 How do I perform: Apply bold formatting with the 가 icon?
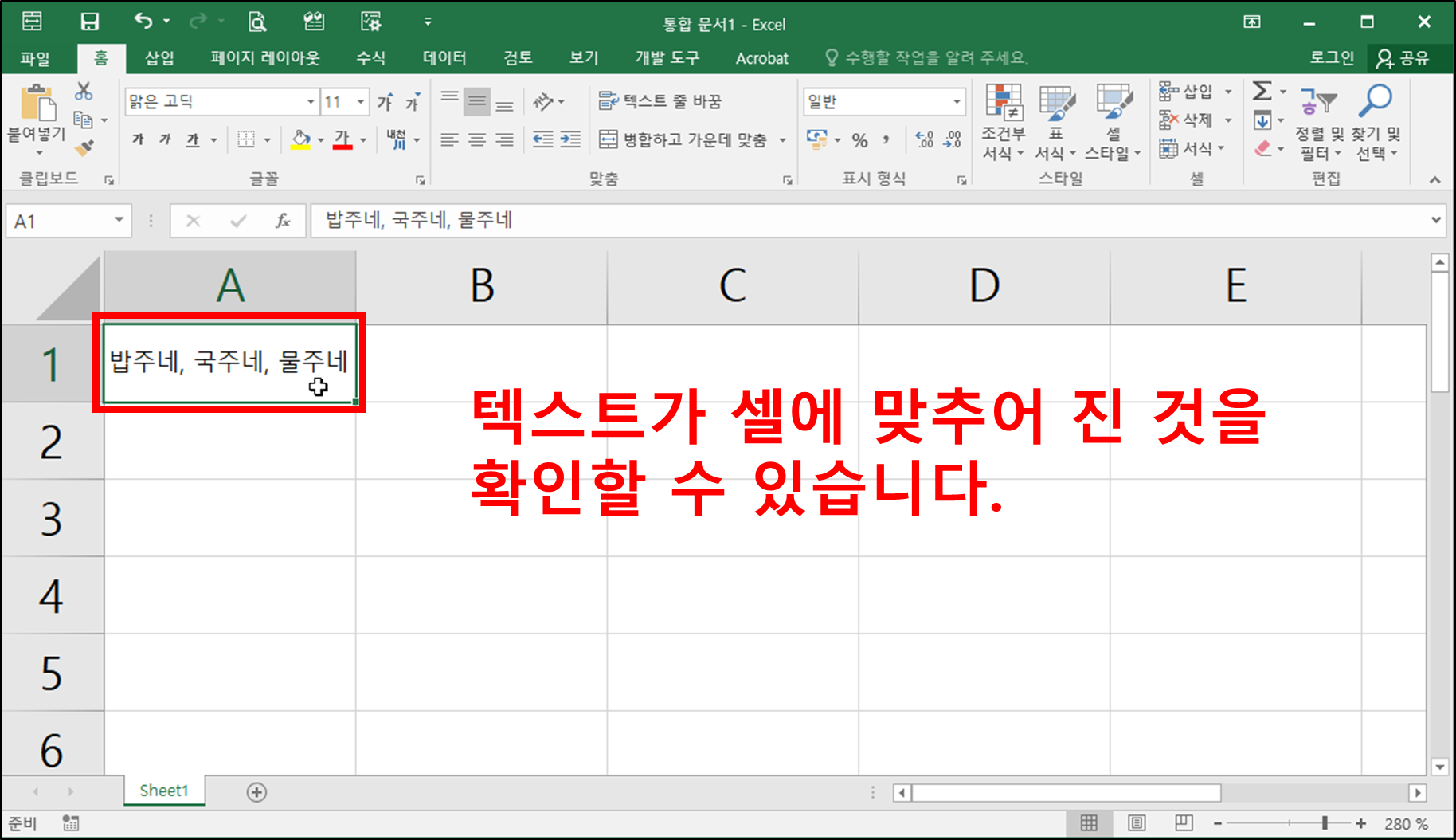pyautogui.click(x=137, y=139)
